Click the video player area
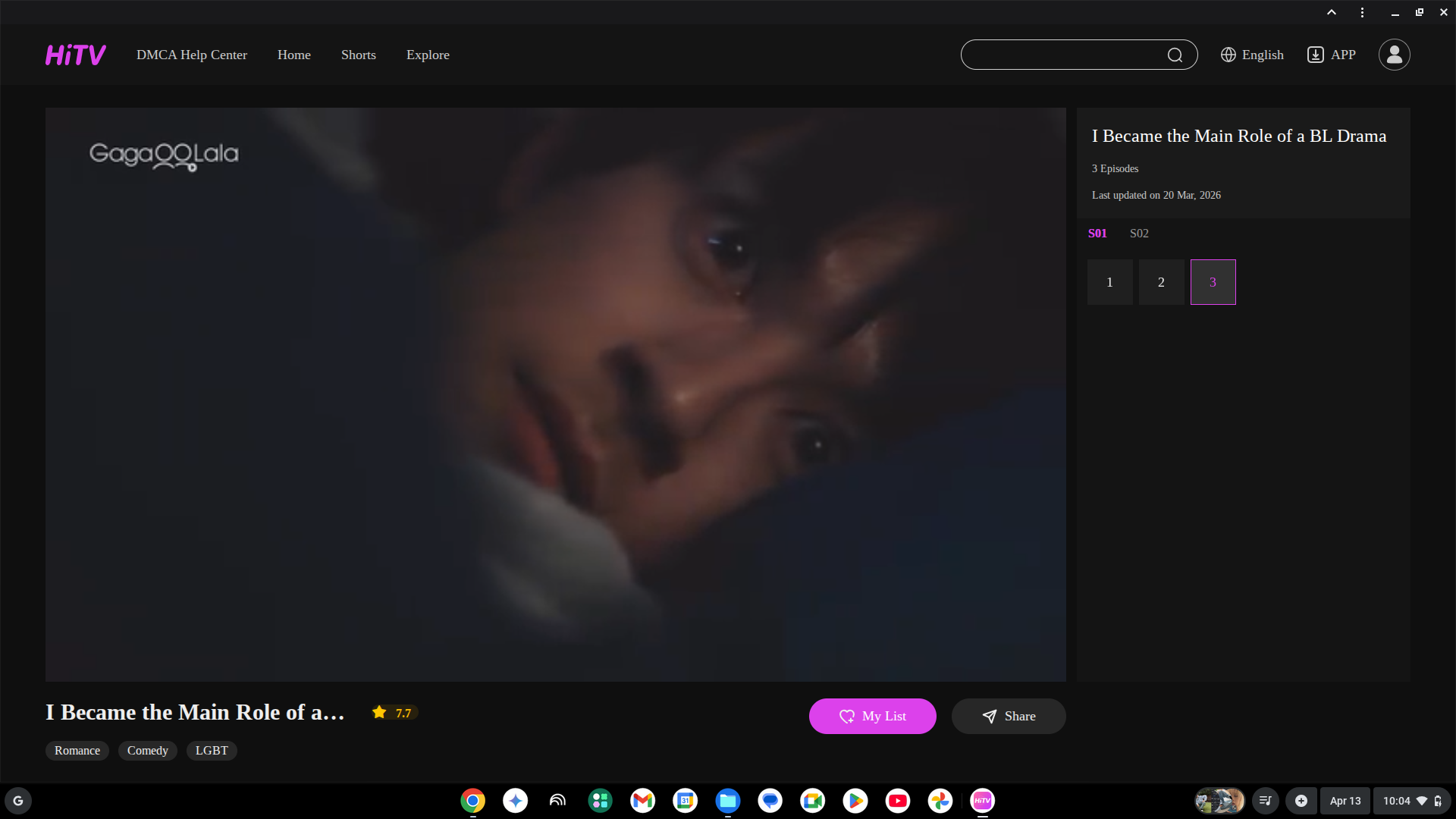This screenshot has width=1456, height=819. 555,394
